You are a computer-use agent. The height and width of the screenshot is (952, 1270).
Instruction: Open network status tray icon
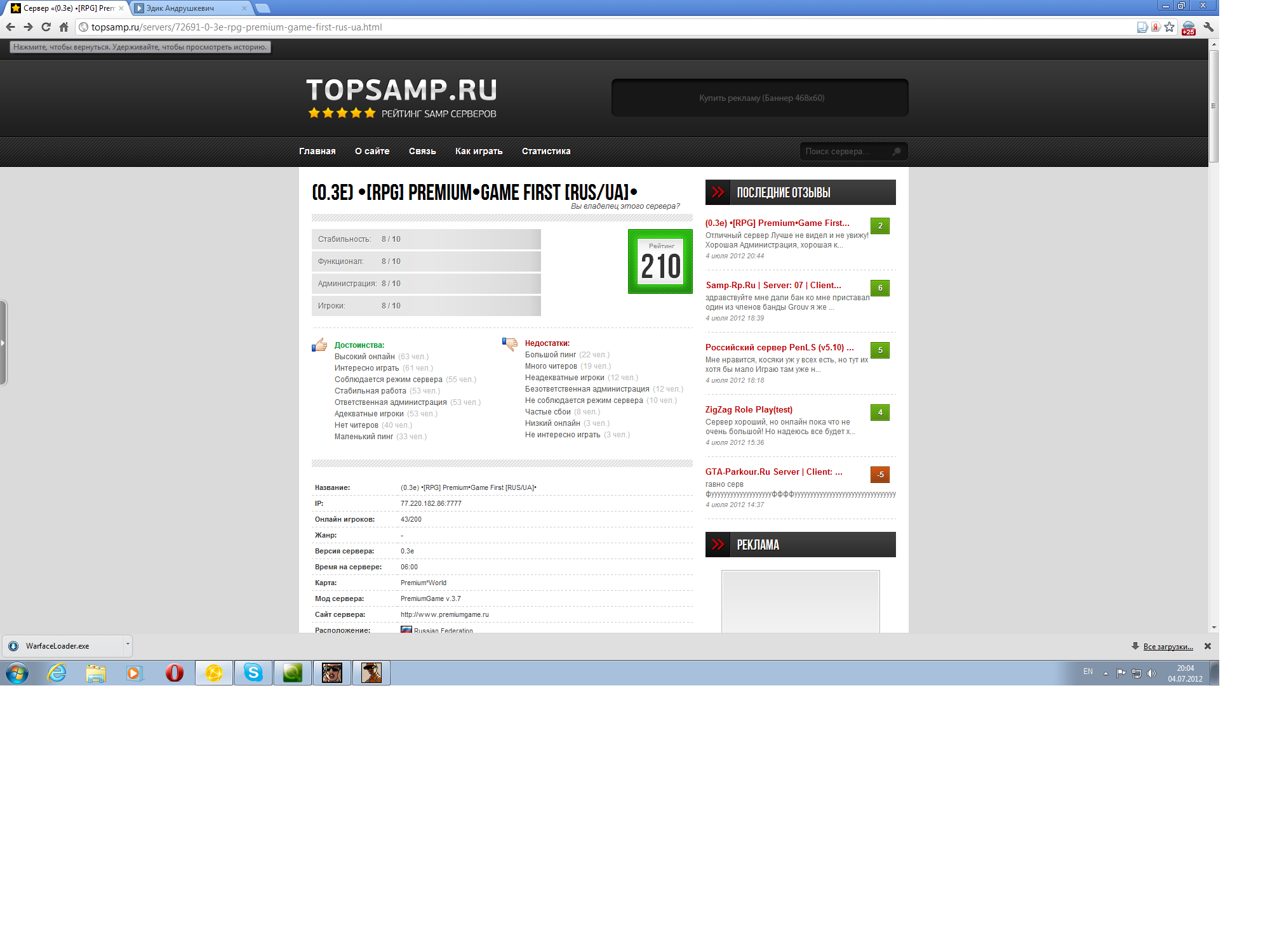(x=1137, y=673)
